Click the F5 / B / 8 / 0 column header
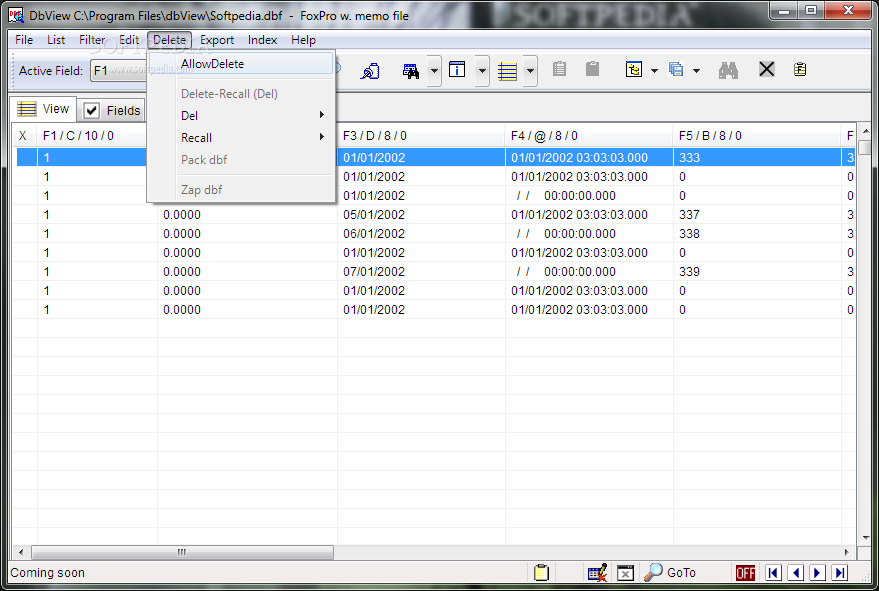 (x=757, y=136)
